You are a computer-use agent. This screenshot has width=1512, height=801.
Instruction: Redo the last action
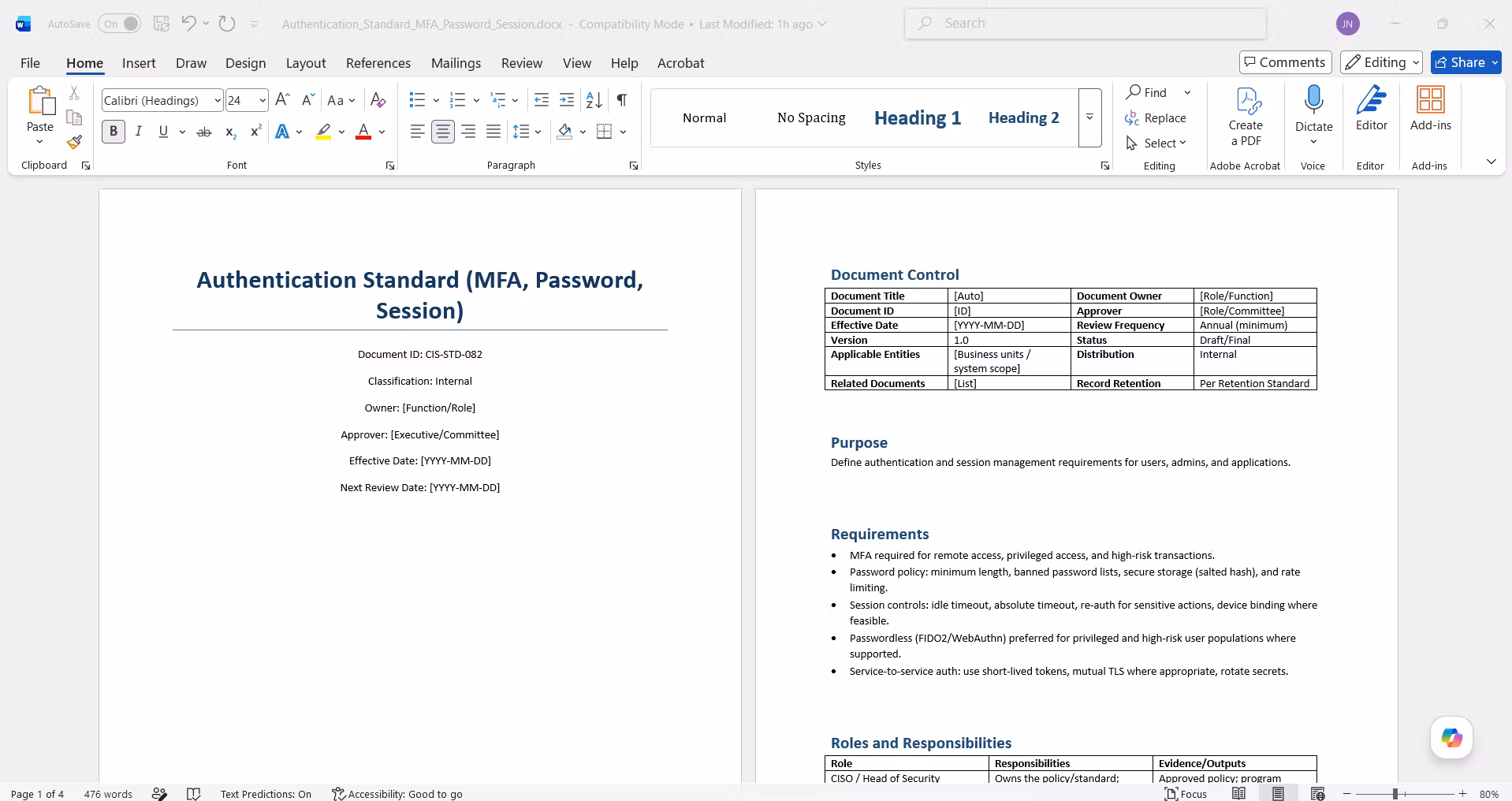pos(227,24)
